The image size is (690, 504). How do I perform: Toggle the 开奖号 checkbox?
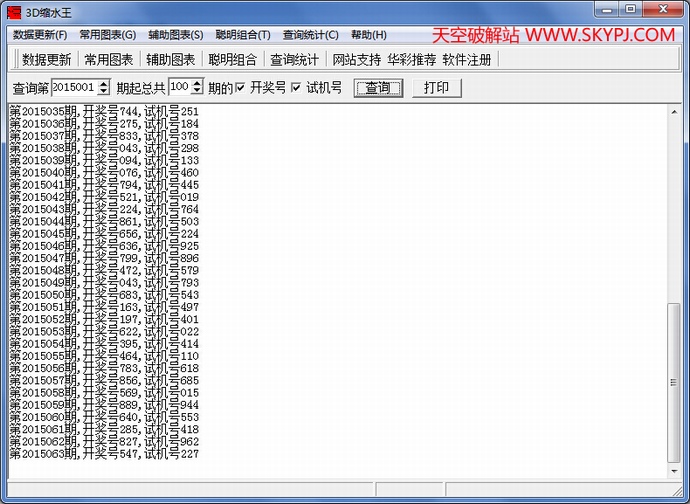click(240, 88)
